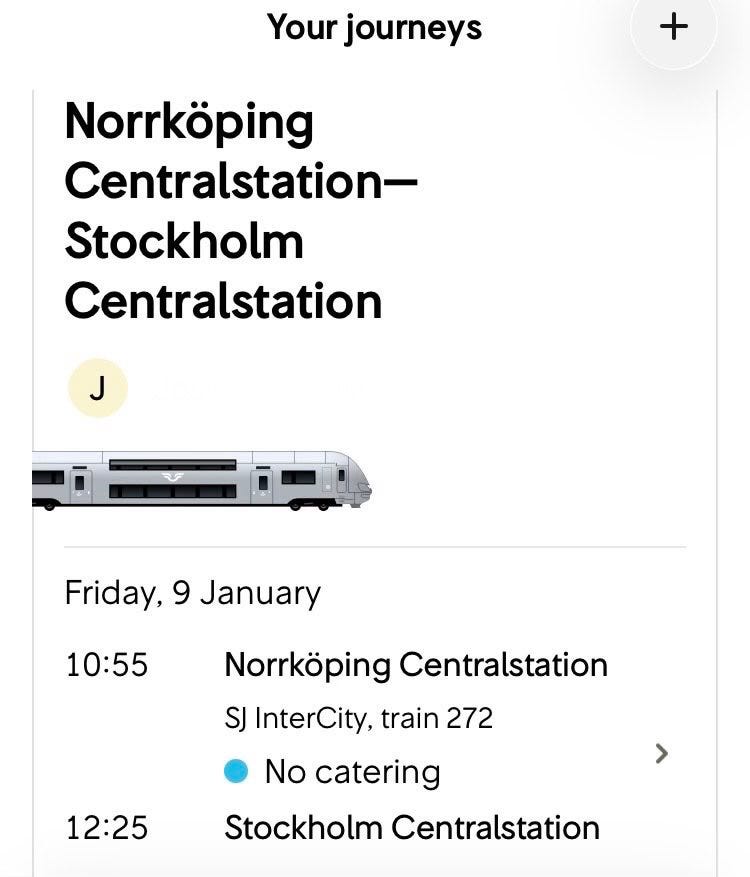Click the train's front driver cab
Image resolution: width=750 pixels, height=877 pixels.
[350, 480]
